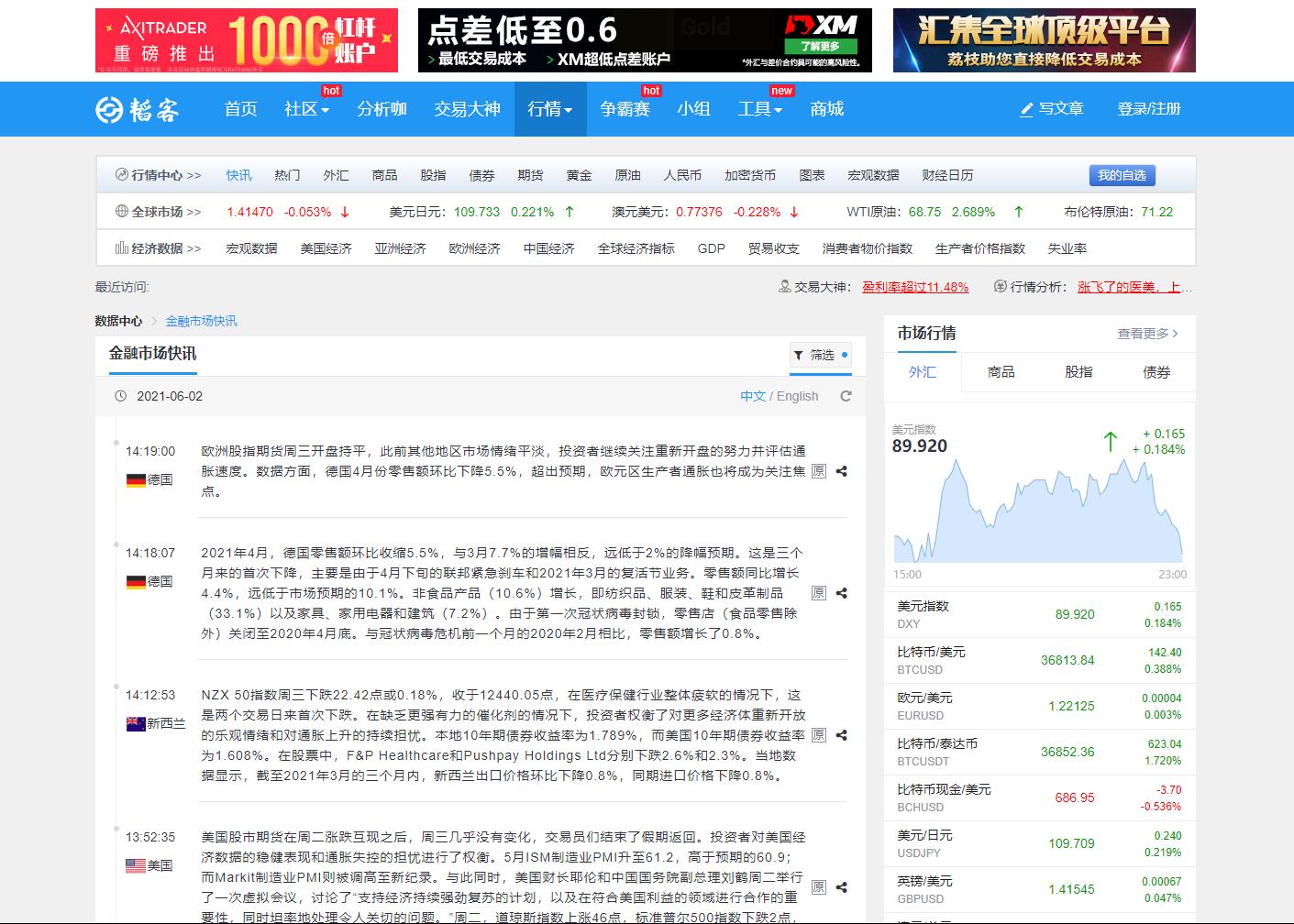Expand the 工具 dropdown menu
The height and width of the screenshot is (924, 1294).
(759, 109)
